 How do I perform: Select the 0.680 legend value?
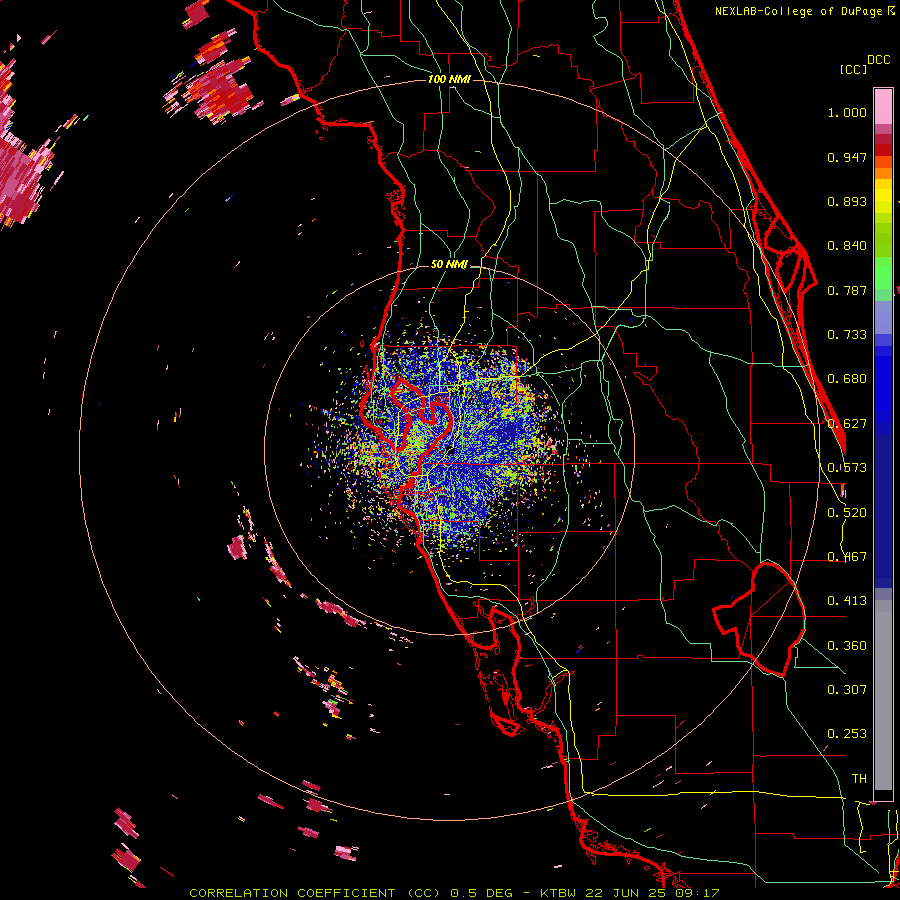[x=847, y=379]
